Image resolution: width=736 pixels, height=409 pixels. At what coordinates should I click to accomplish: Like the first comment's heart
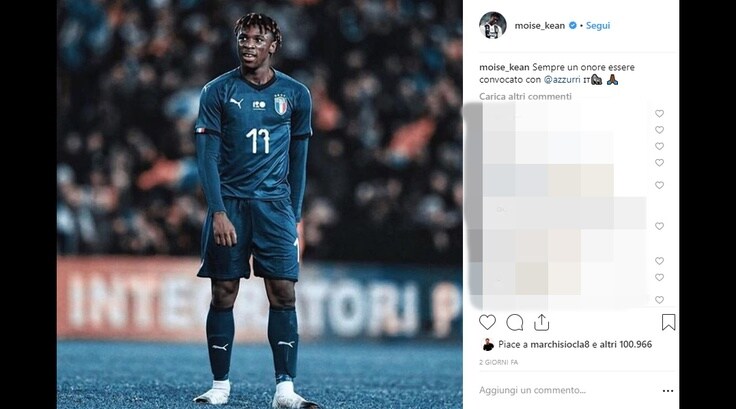(659, 114)
